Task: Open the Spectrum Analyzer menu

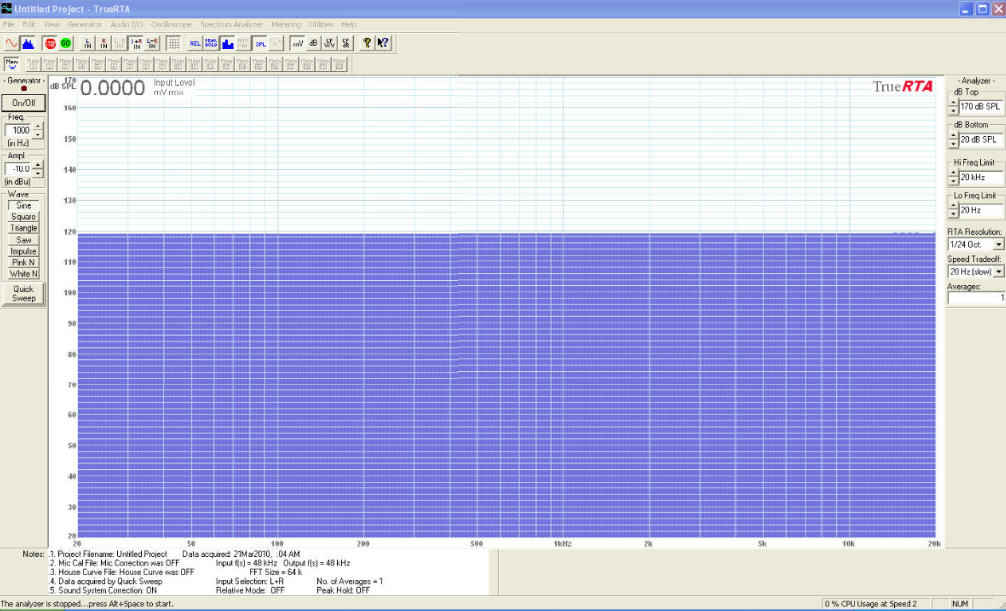Action: [x=232, y=24]
